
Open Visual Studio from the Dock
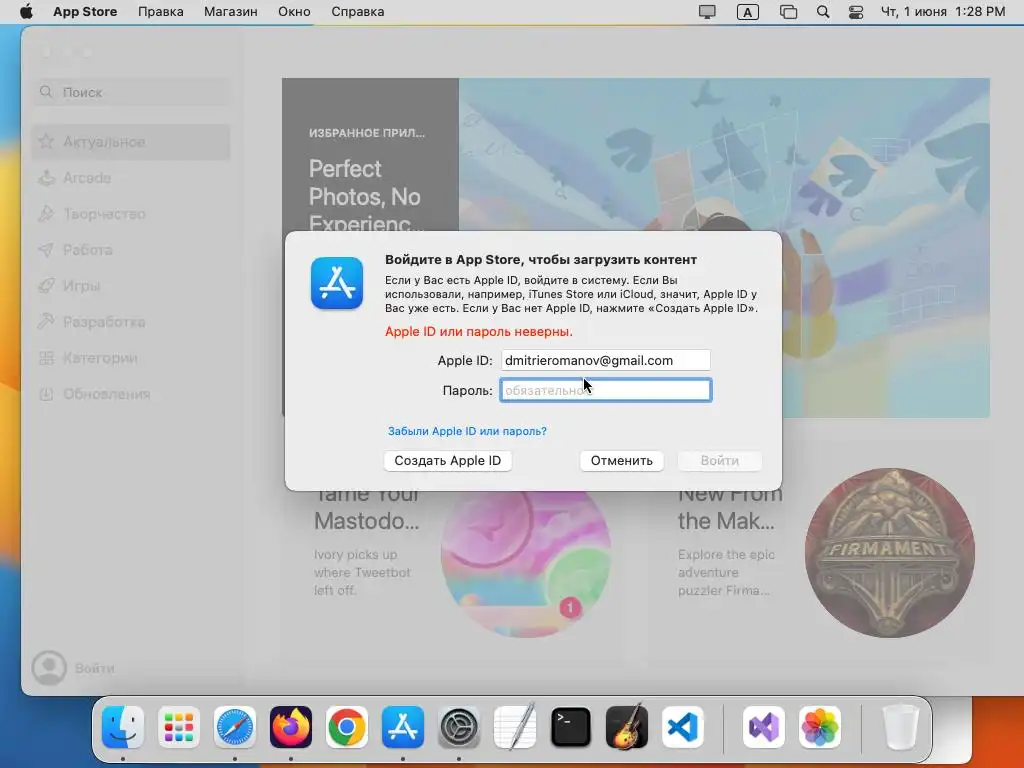click(x=764, y=727)
